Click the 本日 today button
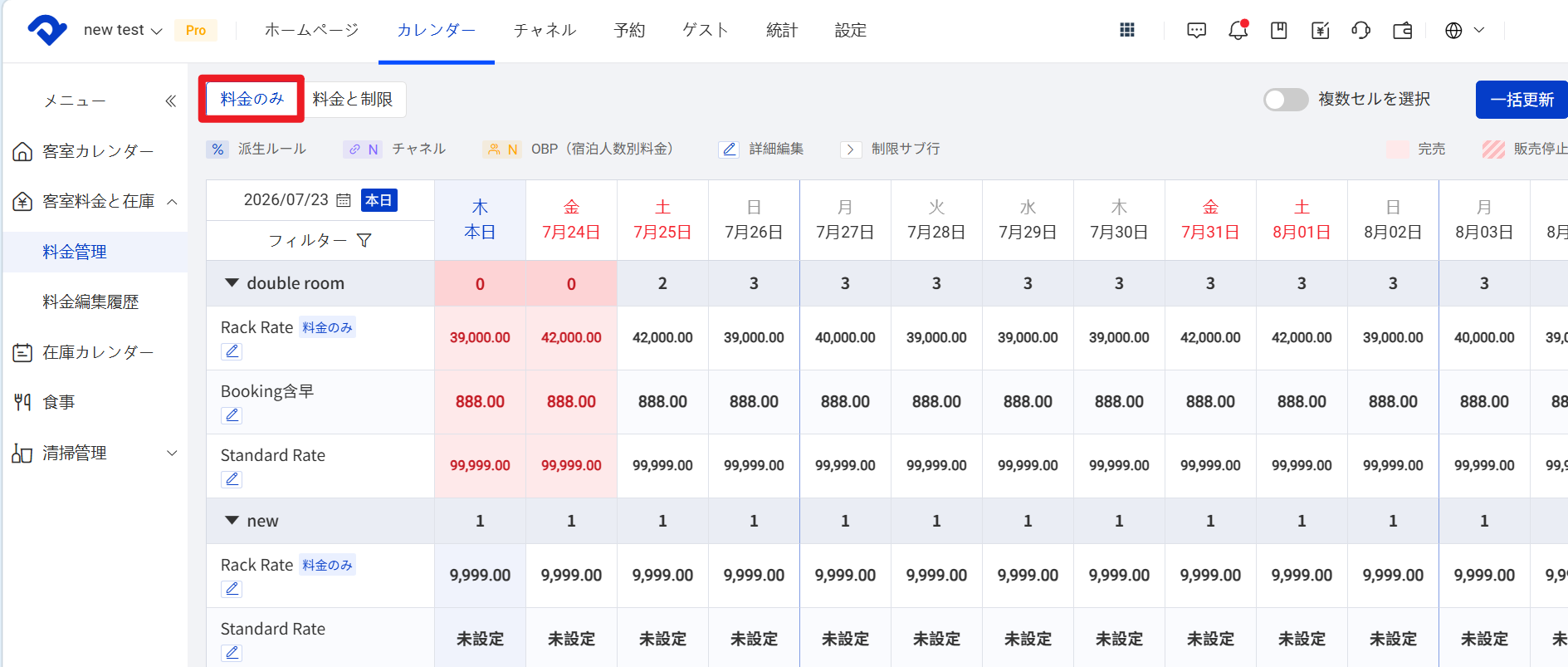 pyautogui.click(x=379, y=200)
